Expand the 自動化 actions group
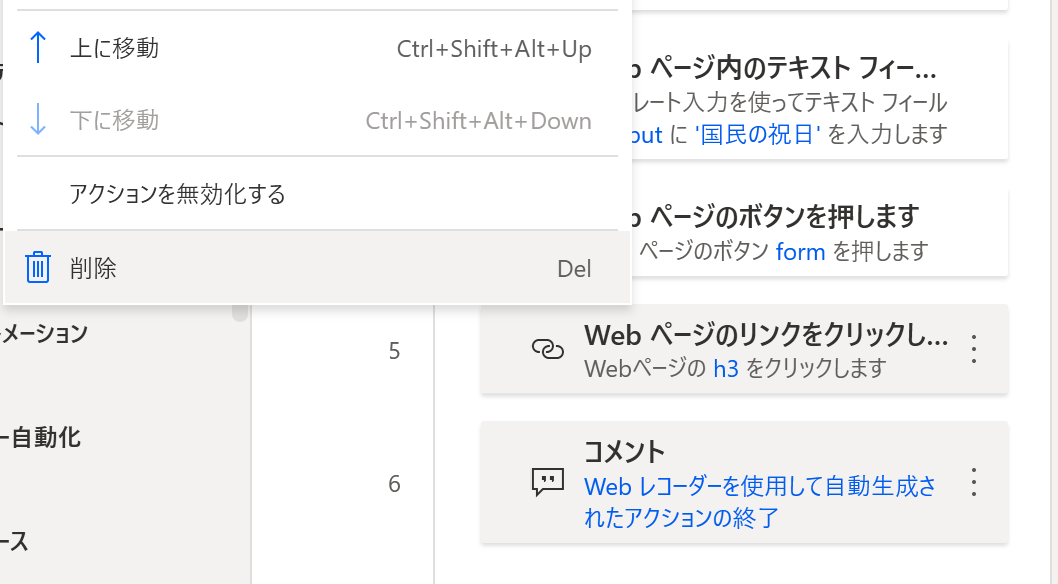Screen dimensions: 1058x584 (40, 438)
